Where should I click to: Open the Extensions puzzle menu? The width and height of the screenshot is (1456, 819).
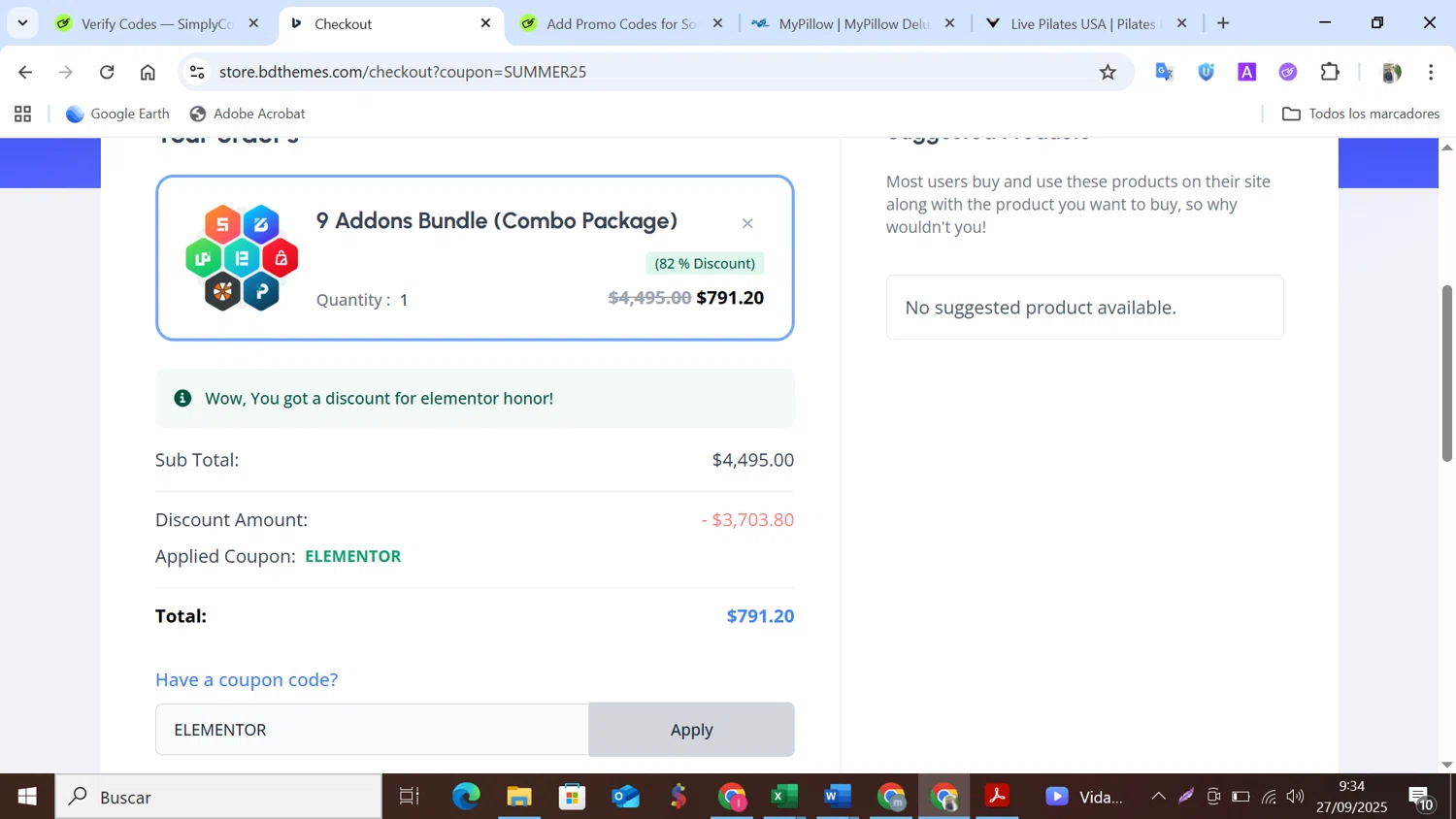[1330, 72]
